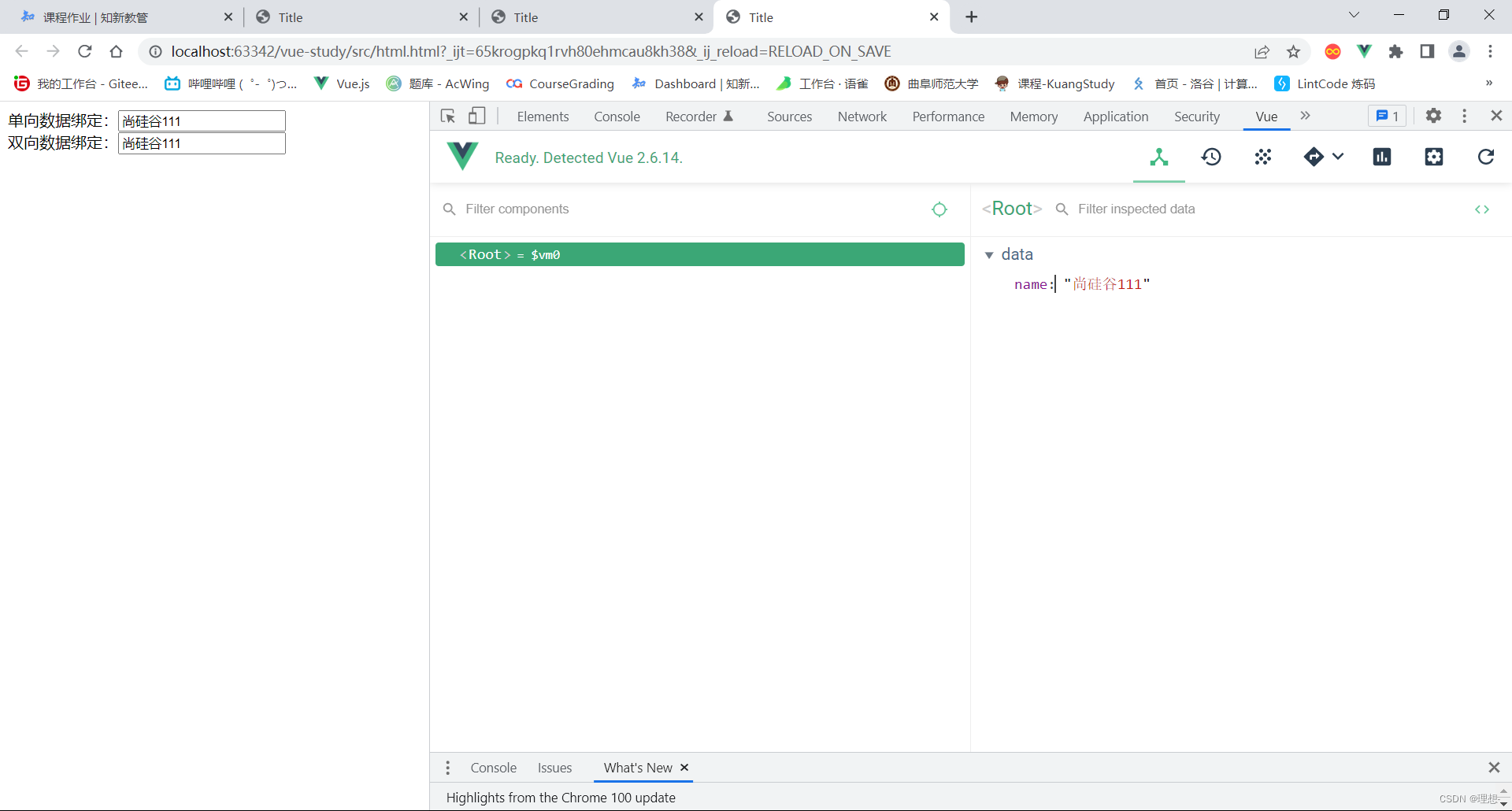Switch to Issues tab in drawer
The width and height of the screenshot is (1512, 811).
pos(554,768)
